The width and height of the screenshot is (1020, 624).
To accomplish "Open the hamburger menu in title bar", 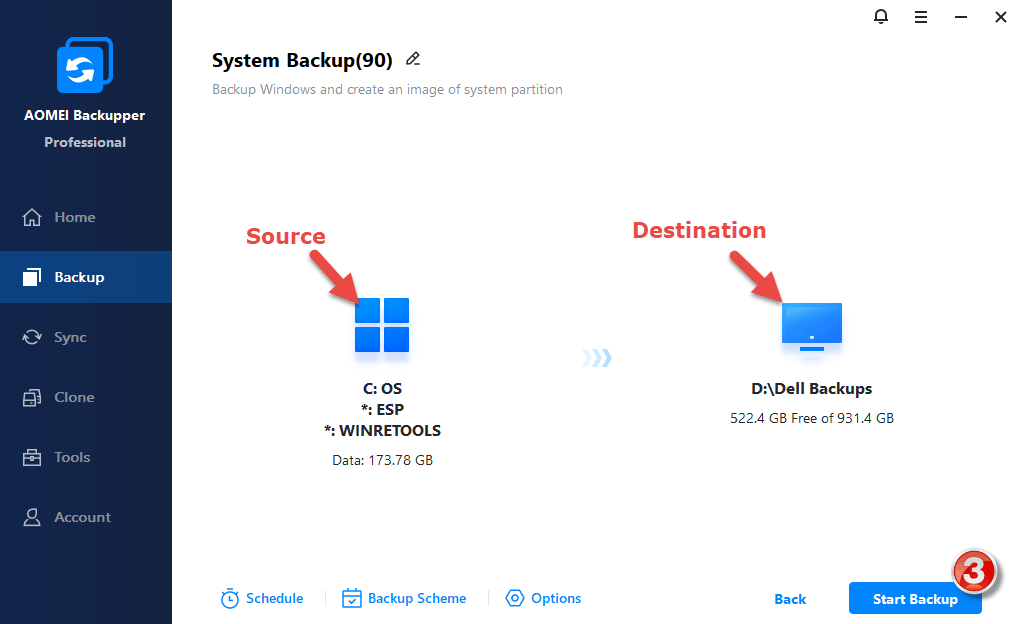I will pos(922,16).
